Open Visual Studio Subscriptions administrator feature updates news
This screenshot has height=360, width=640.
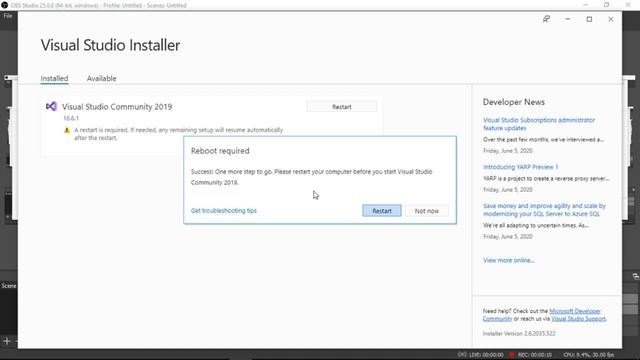pos(539,124)
